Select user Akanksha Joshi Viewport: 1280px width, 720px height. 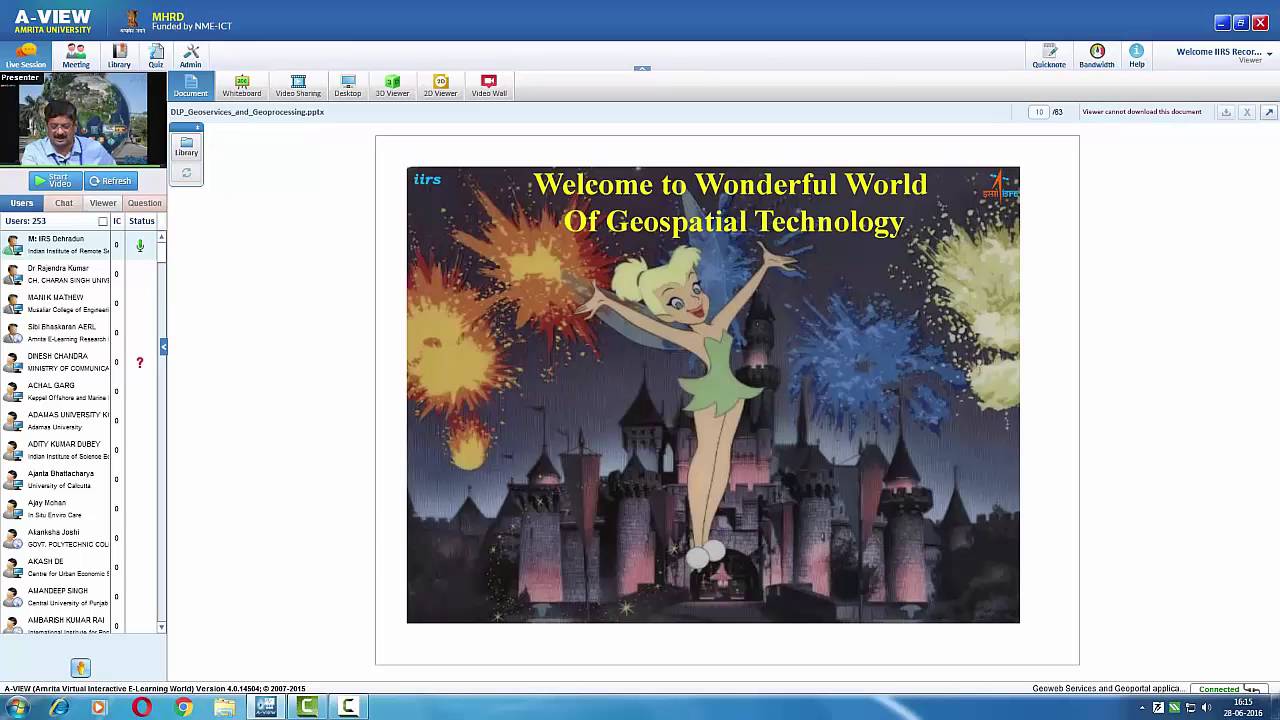pyautogui.click(x=55, y=538)
